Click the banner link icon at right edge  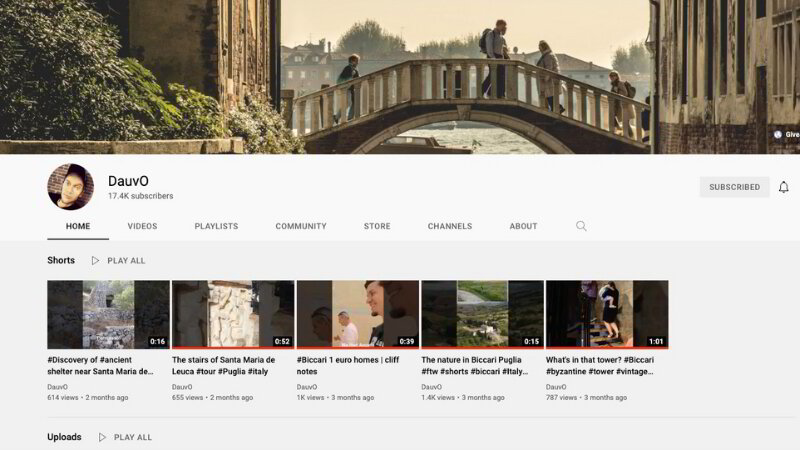coord(778,134)
